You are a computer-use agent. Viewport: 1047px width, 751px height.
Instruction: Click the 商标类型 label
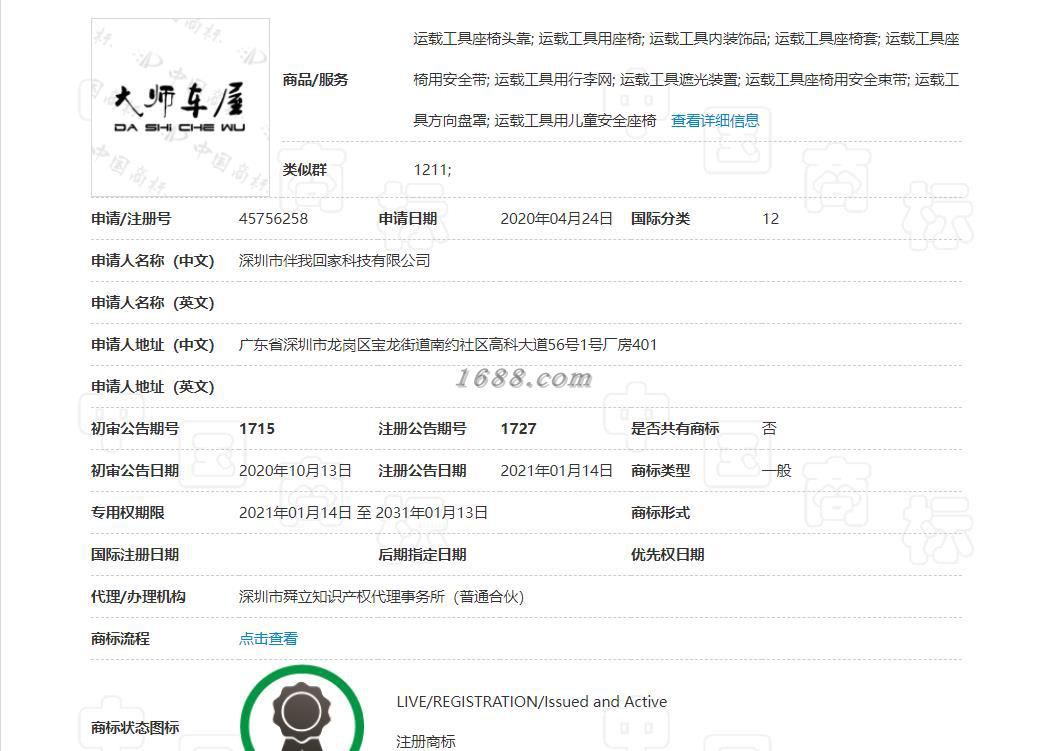660,471
